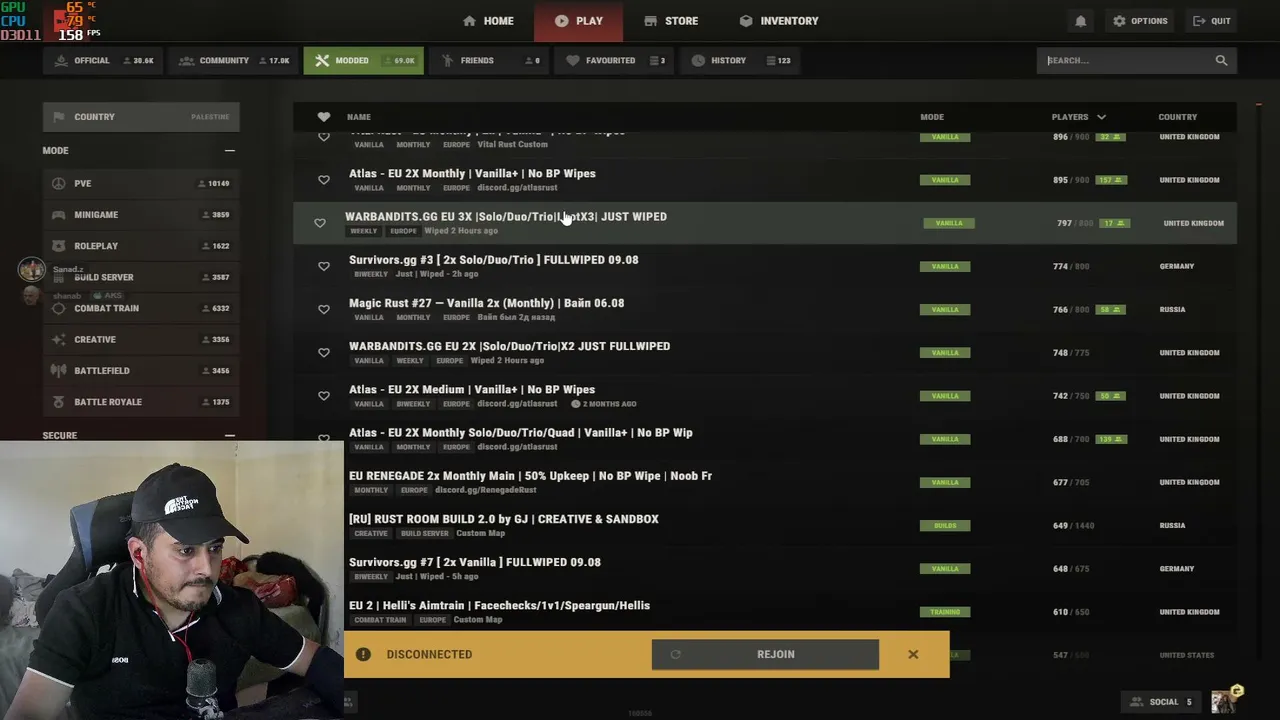
Task: Select the Magic Rust #27 server name
Action: 487,303
